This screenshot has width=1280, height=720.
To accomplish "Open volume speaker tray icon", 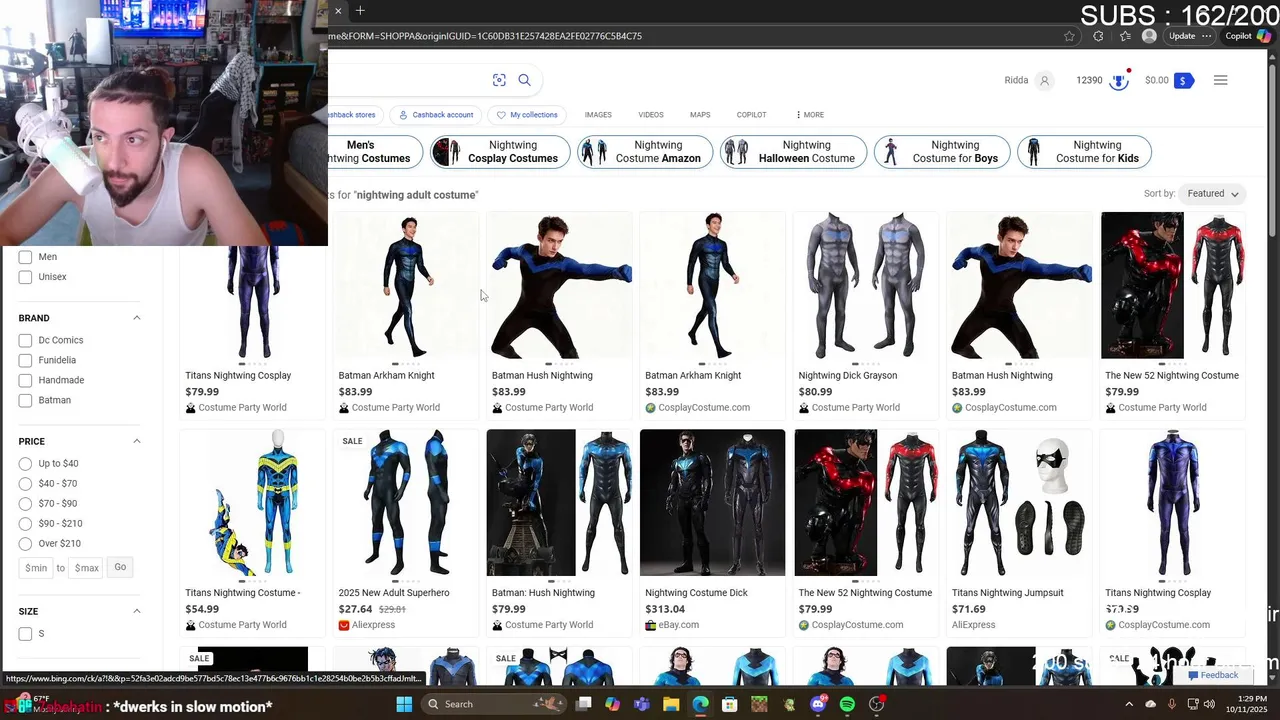I will [x=1209, y=704].
